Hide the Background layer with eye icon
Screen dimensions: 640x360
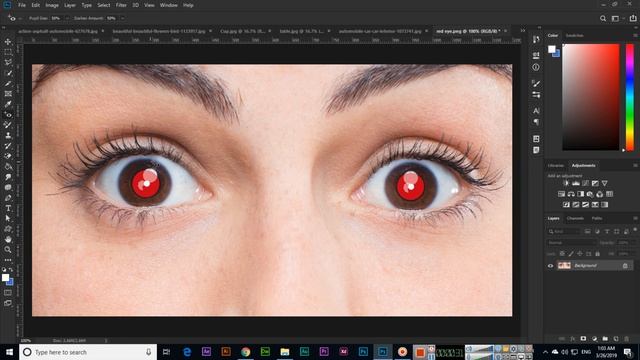(550, 266)
